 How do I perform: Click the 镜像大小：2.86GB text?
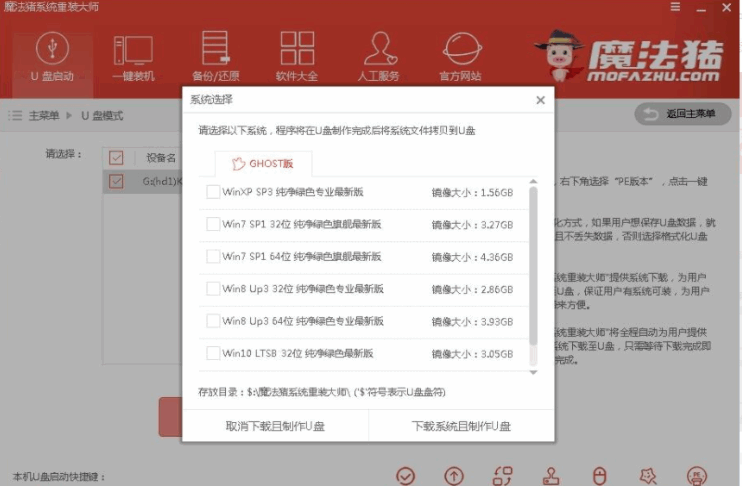click(x=472, y=289)
